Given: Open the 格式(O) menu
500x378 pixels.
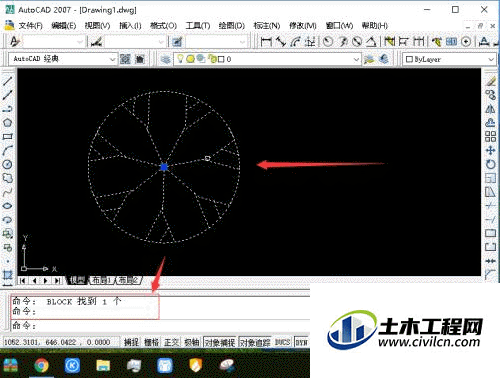Looking at the screenshot, I should (x=163, y=26).
